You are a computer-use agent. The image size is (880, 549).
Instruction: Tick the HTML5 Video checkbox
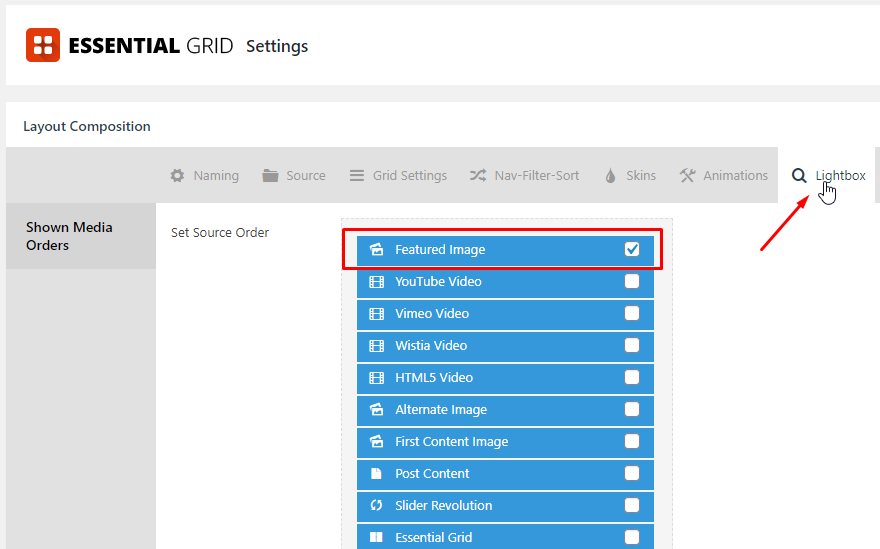click(x=632, y=377)
